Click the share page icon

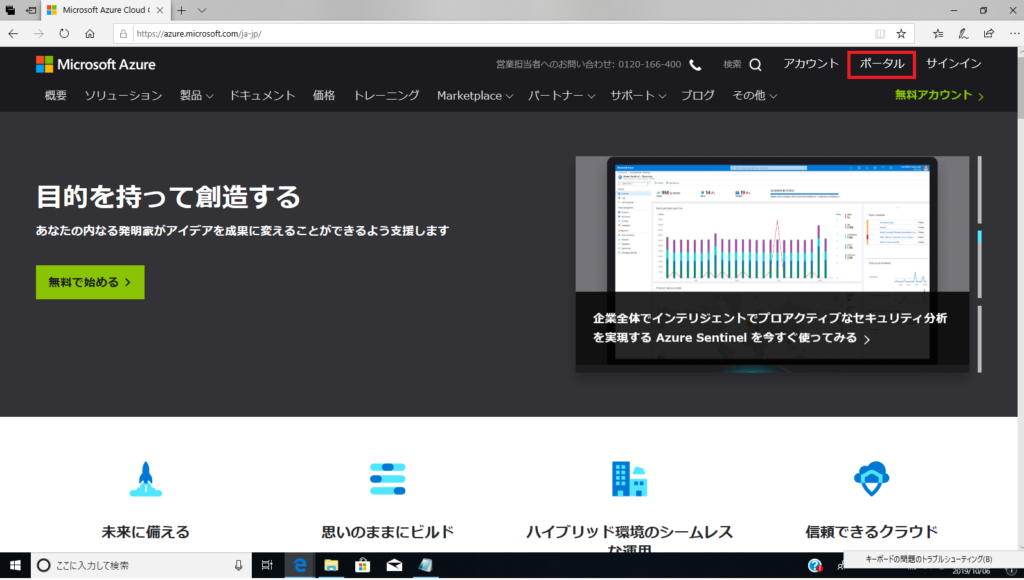point(989,33)
